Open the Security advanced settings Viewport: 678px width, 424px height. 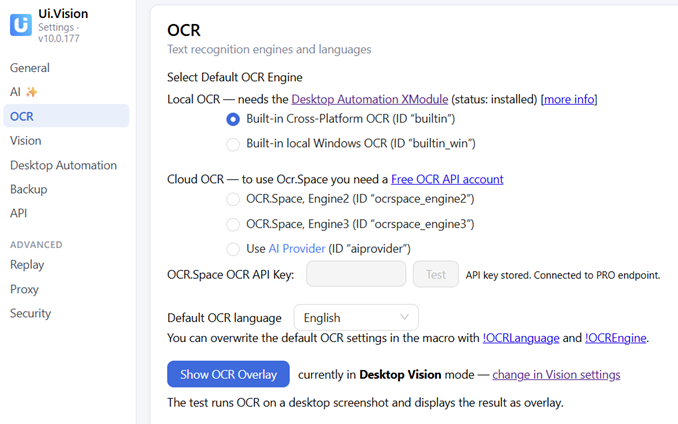[x=31, y=313]
